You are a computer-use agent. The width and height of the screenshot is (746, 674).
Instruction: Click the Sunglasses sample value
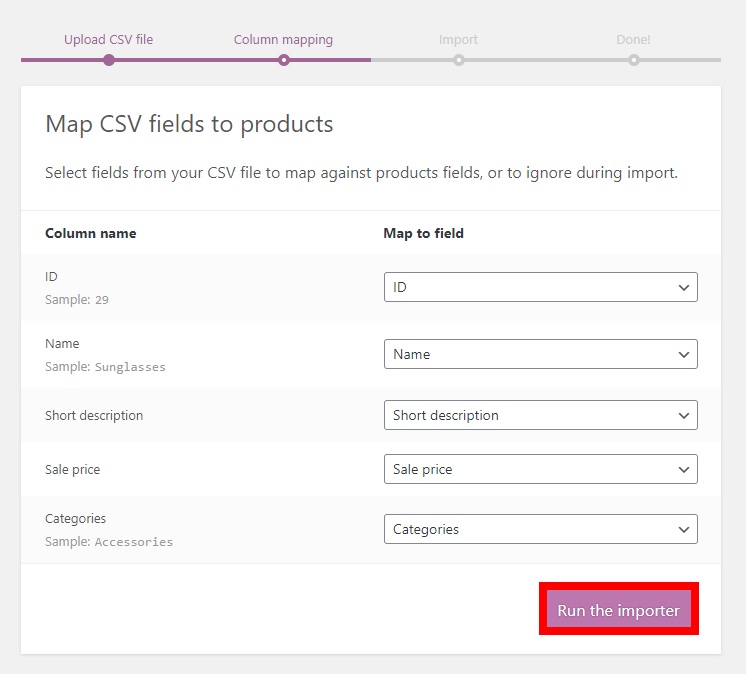point(130,367)
